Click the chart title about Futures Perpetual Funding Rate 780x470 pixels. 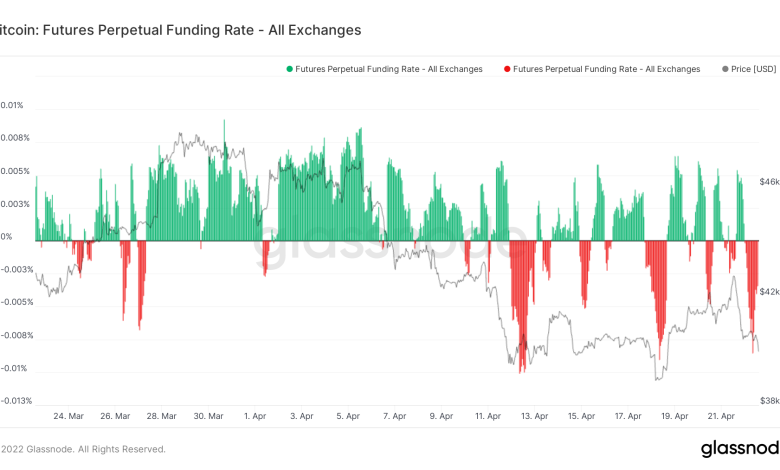click(x=180, y=30)
